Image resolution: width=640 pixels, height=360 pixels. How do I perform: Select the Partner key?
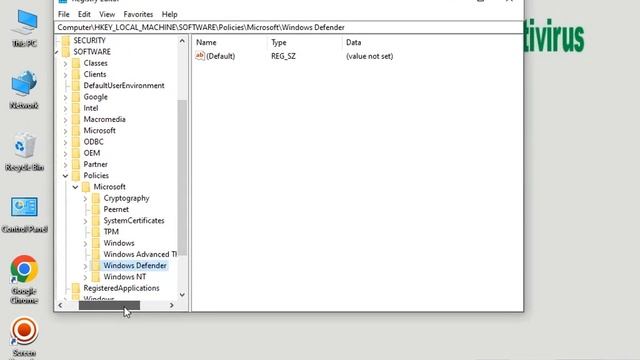96,164
